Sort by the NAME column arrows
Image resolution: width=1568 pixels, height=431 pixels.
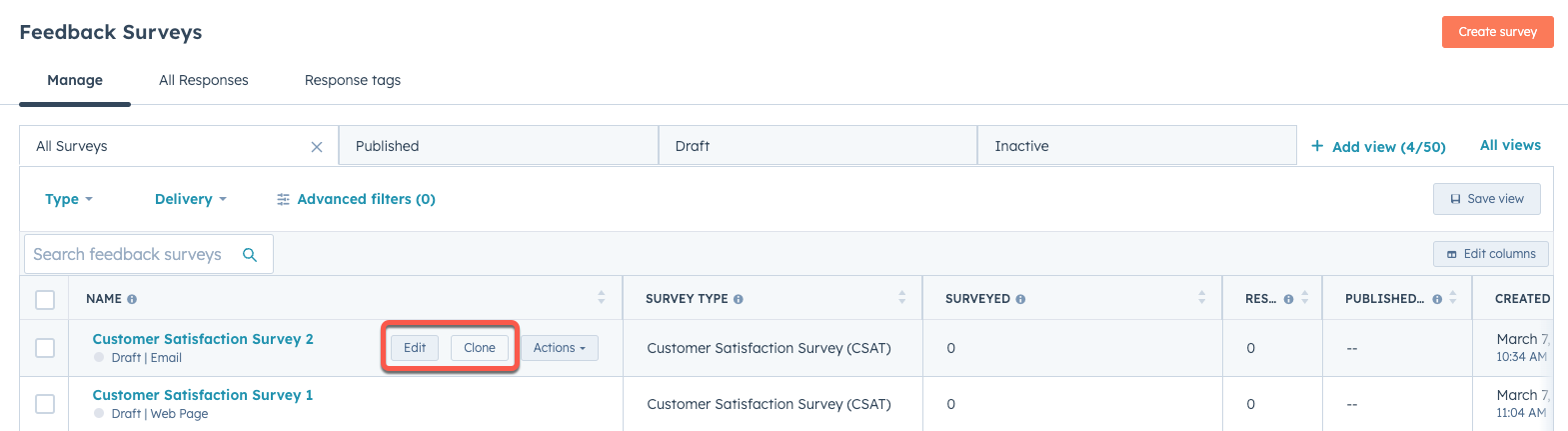point(602,298)
